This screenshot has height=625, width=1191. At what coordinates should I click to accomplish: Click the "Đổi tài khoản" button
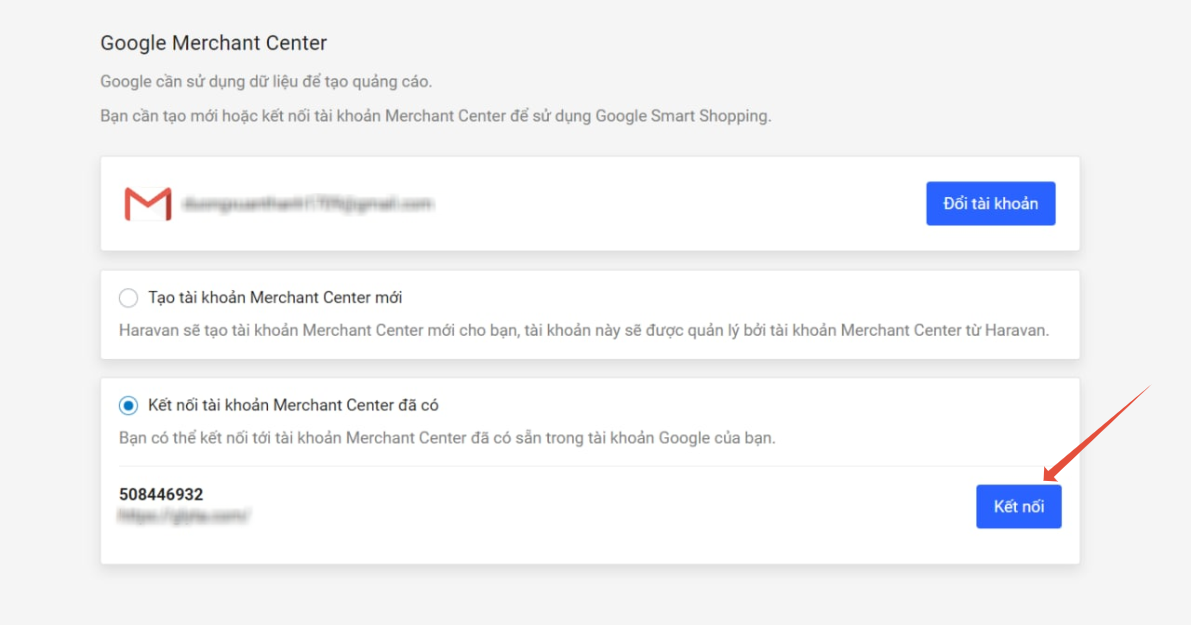(x=990, y=204)
